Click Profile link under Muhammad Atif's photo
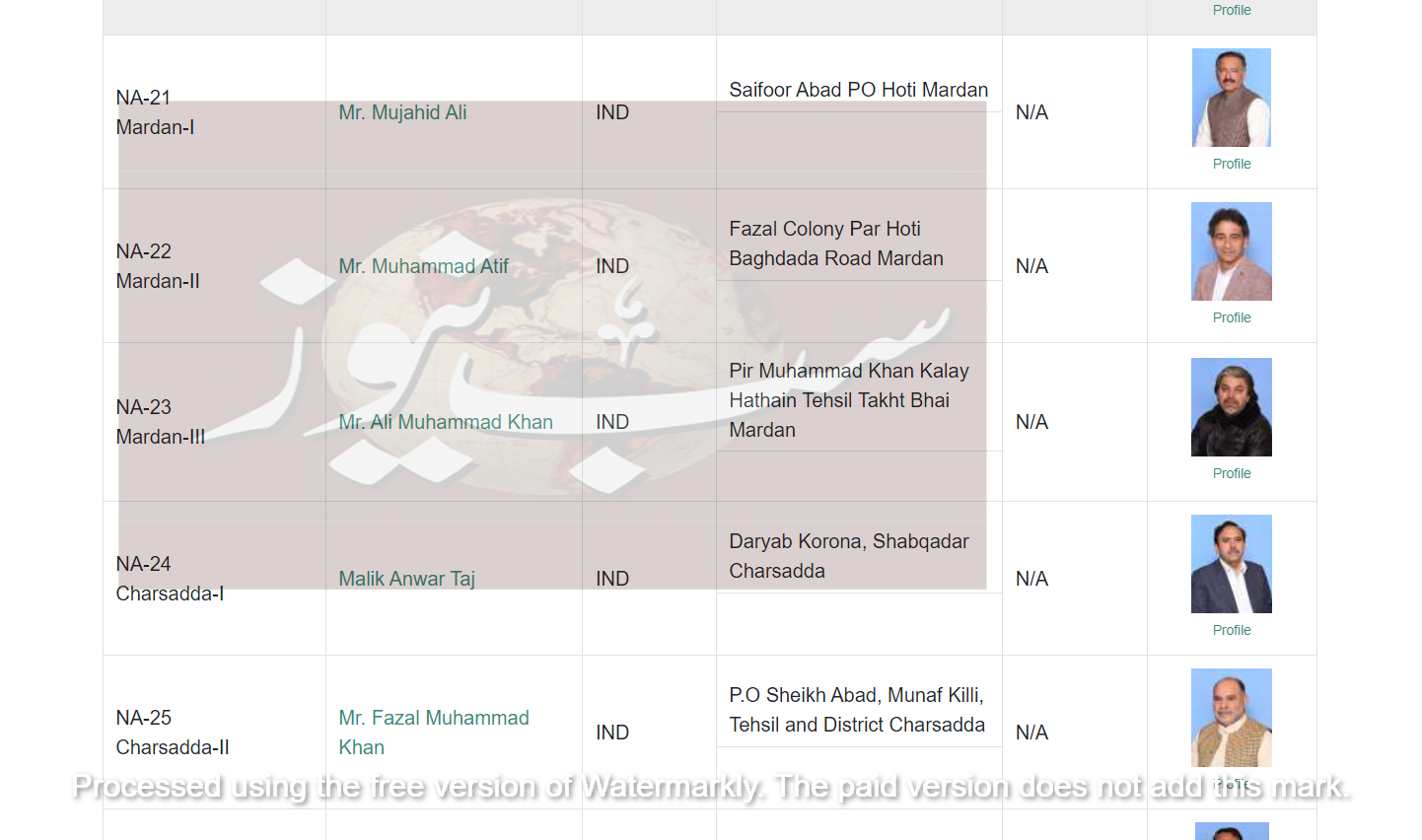Image resolution: width=1422 pixels, height=840 pixels. pos(1232,317)
